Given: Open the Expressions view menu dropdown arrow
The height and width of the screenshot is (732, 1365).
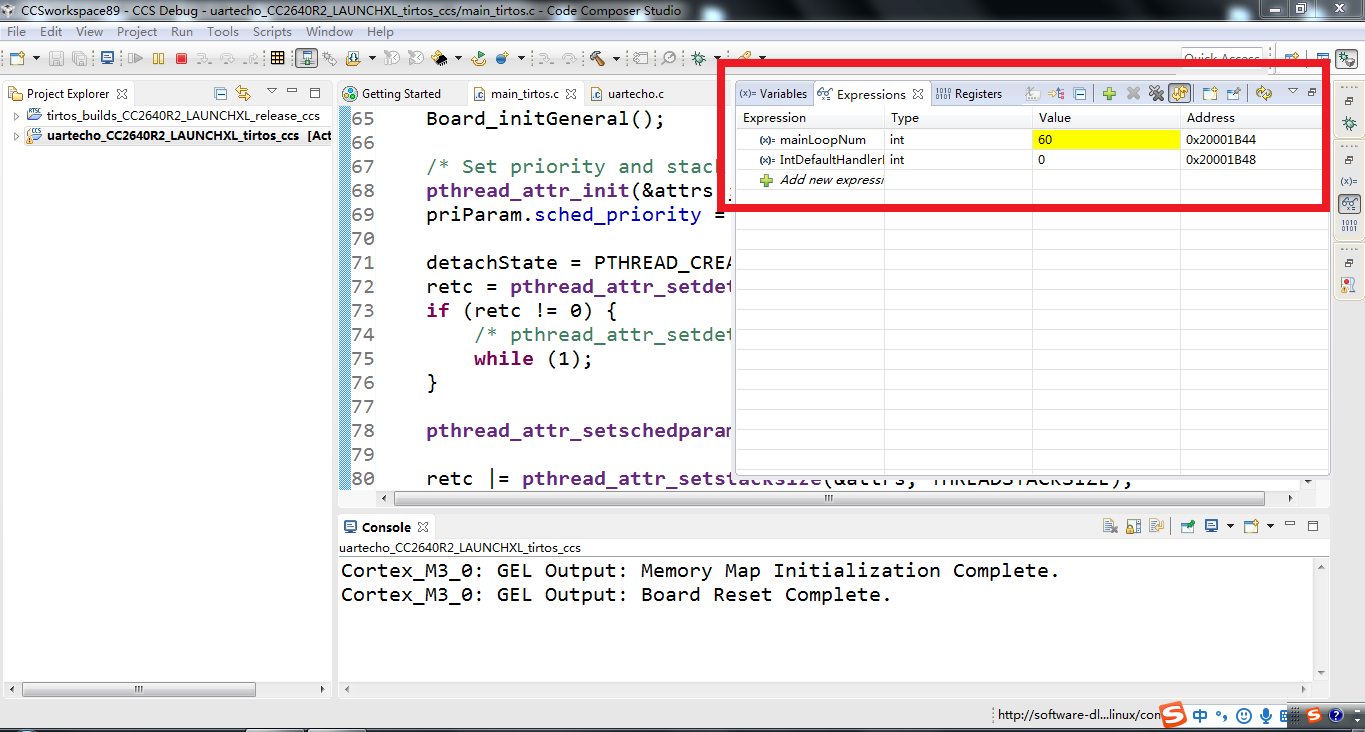Looking at the screenshot, I should tap(1292, 92).
